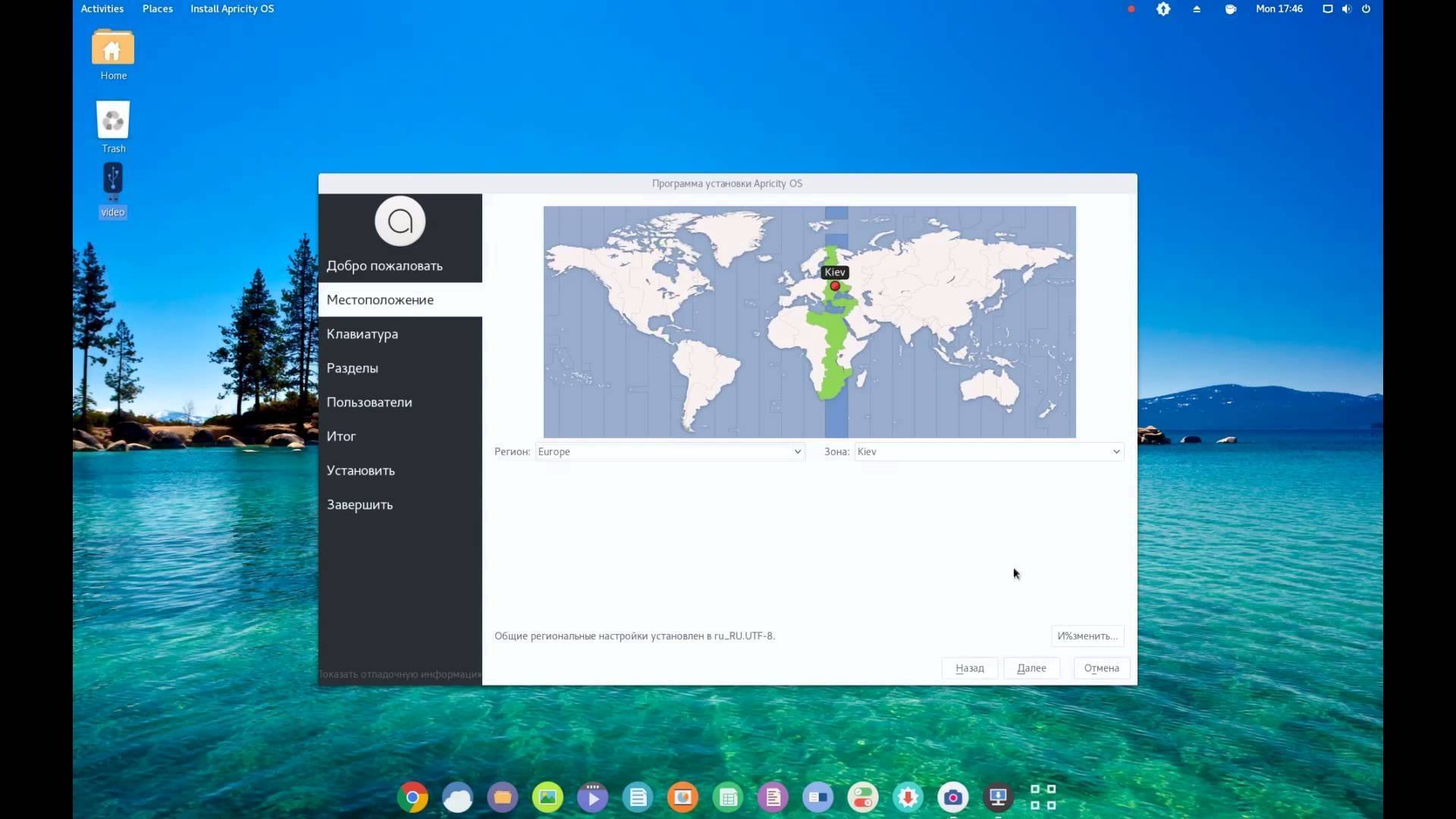1456x819 pixels.
Task: Click the show debug information link
Action: [x=400, y=674]
